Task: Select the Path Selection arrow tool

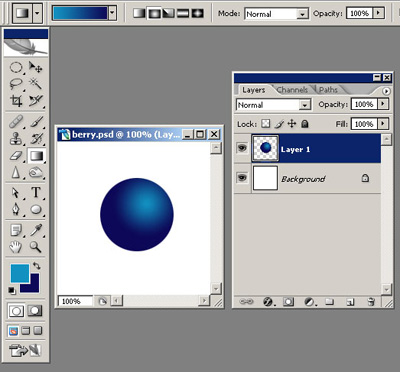Action: coord(16,193)
